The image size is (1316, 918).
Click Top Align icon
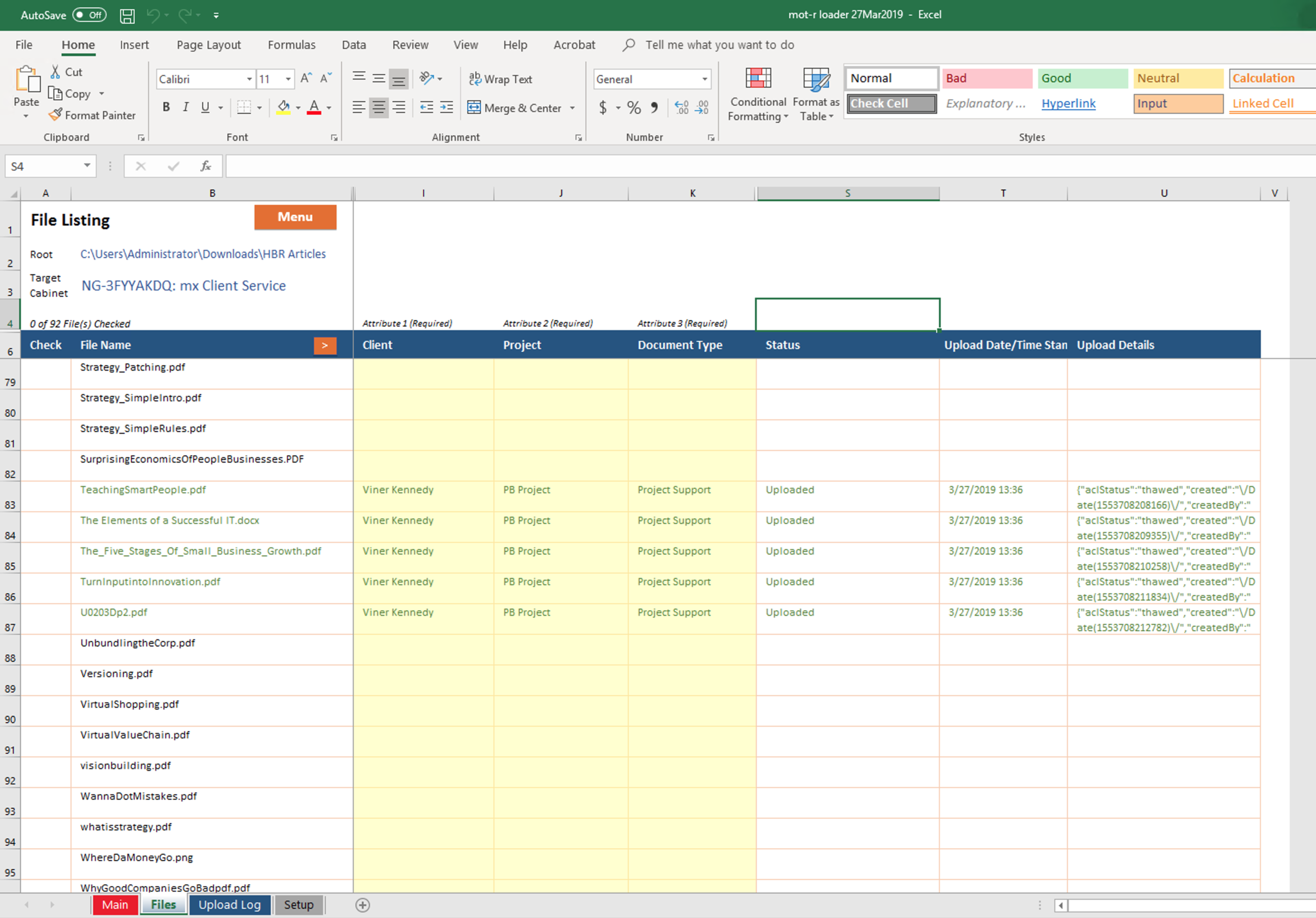click(359, 78)
